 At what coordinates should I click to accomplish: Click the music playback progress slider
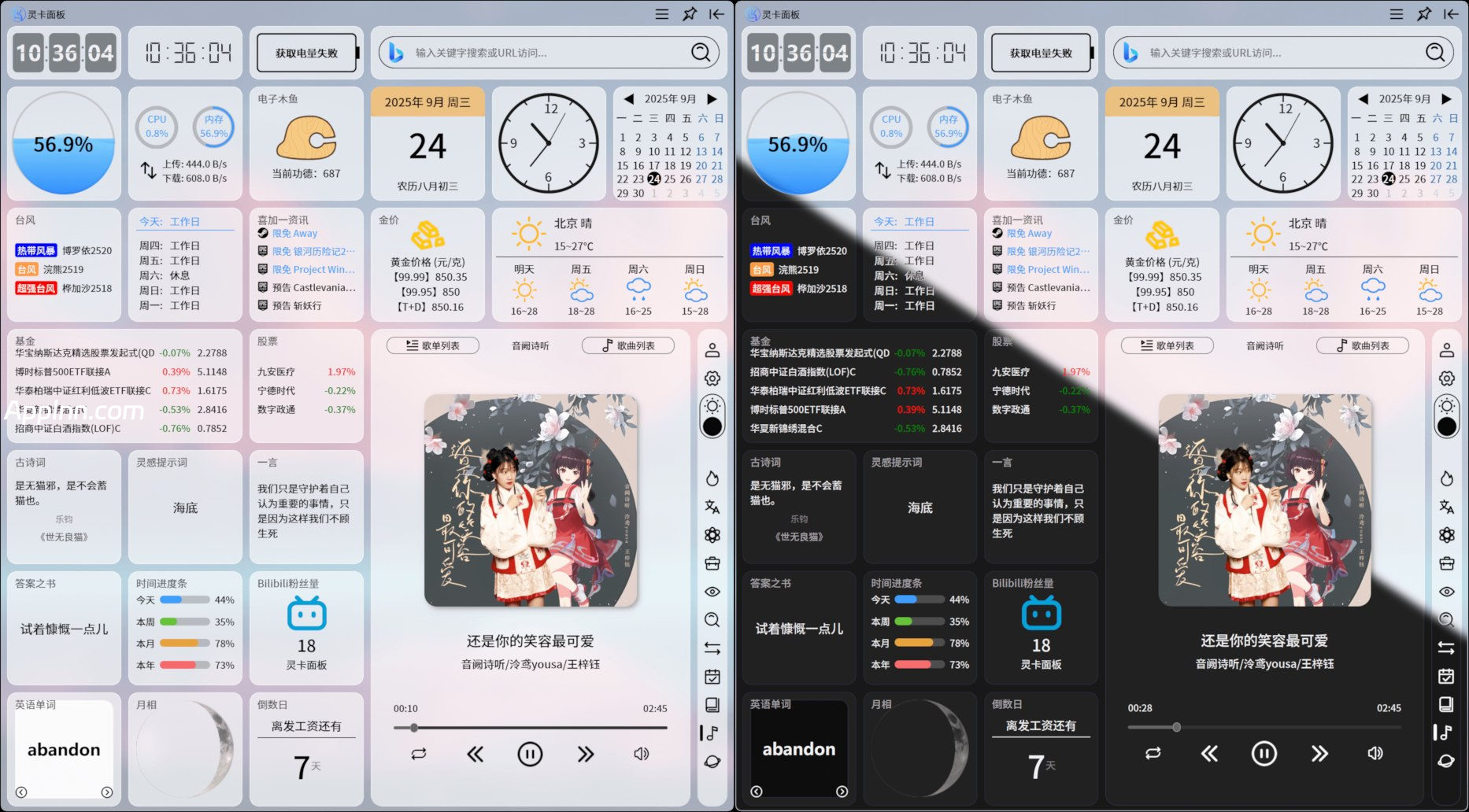(x=529, y=728)
